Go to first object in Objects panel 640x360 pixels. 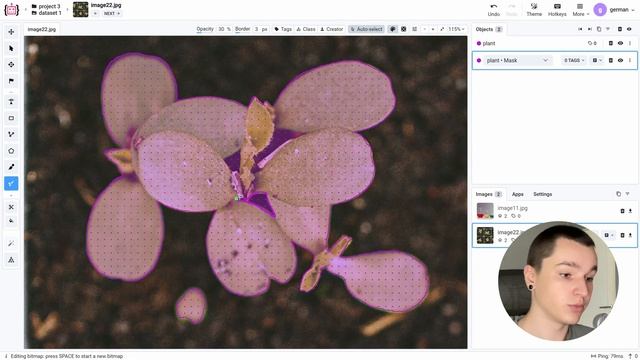(x=580, y=29)
